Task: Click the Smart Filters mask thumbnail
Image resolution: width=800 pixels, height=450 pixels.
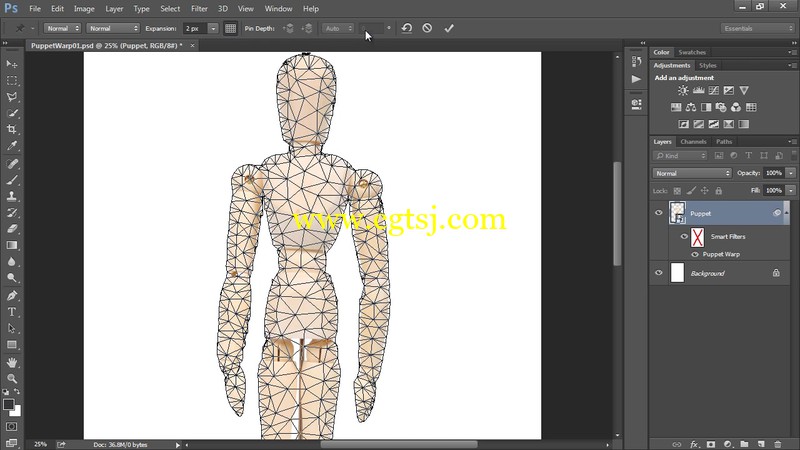Action: [x=697, y=237]
